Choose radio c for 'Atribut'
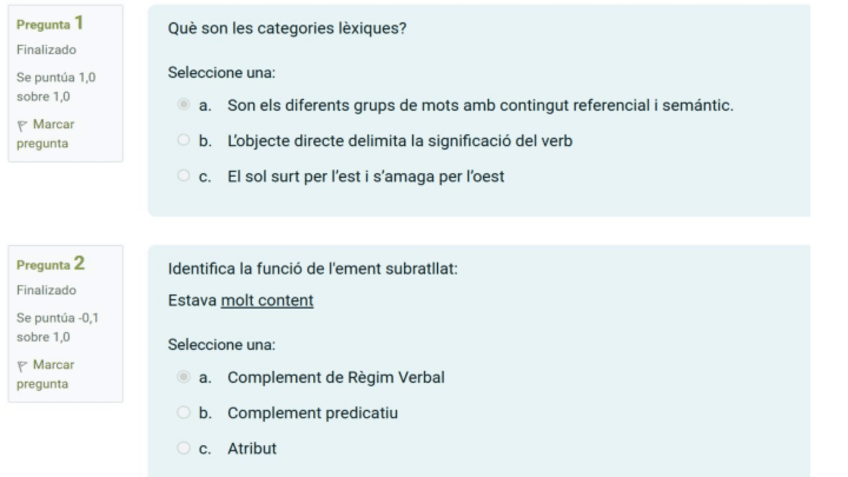 pos(183,449)
